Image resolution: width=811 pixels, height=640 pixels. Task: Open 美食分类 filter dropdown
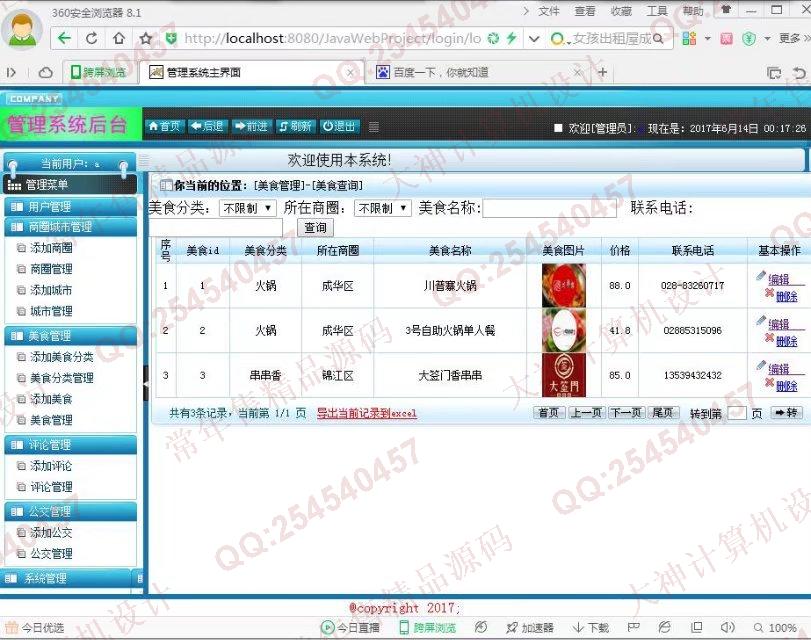[x=248, y=208]
